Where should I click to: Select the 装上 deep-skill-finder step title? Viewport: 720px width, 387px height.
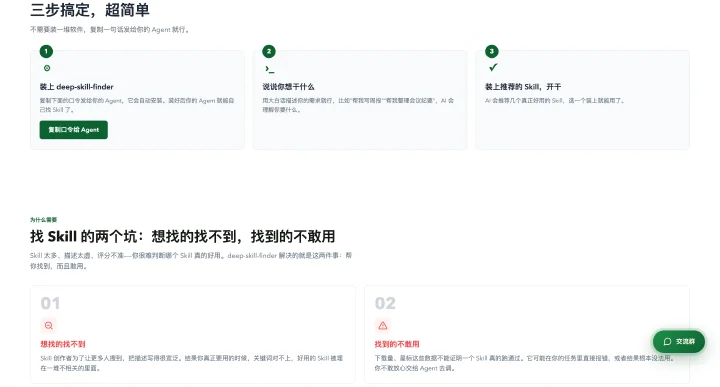point(76,87)
